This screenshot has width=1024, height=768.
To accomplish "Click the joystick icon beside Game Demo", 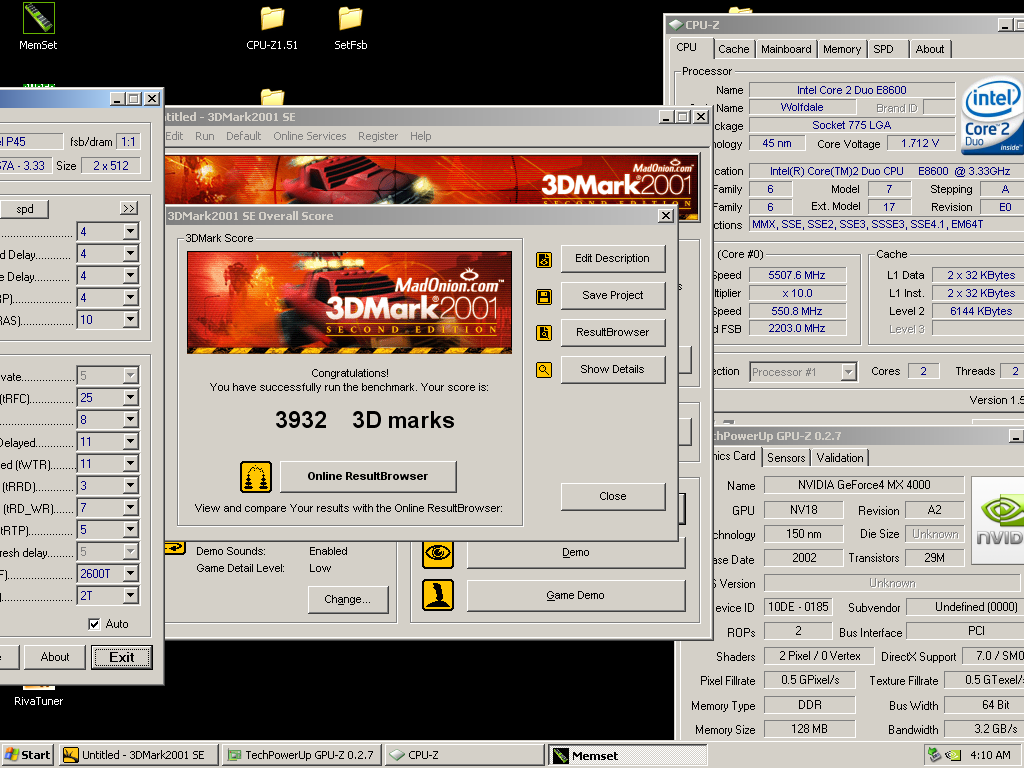I will click(x=438, y=596).
